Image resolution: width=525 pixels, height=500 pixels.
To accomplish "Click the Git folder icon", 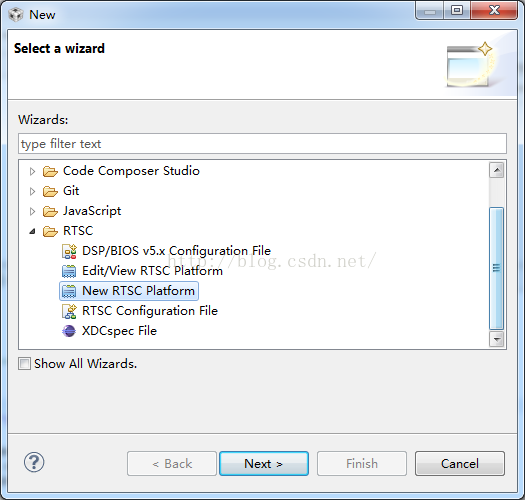I will (50, 191).
